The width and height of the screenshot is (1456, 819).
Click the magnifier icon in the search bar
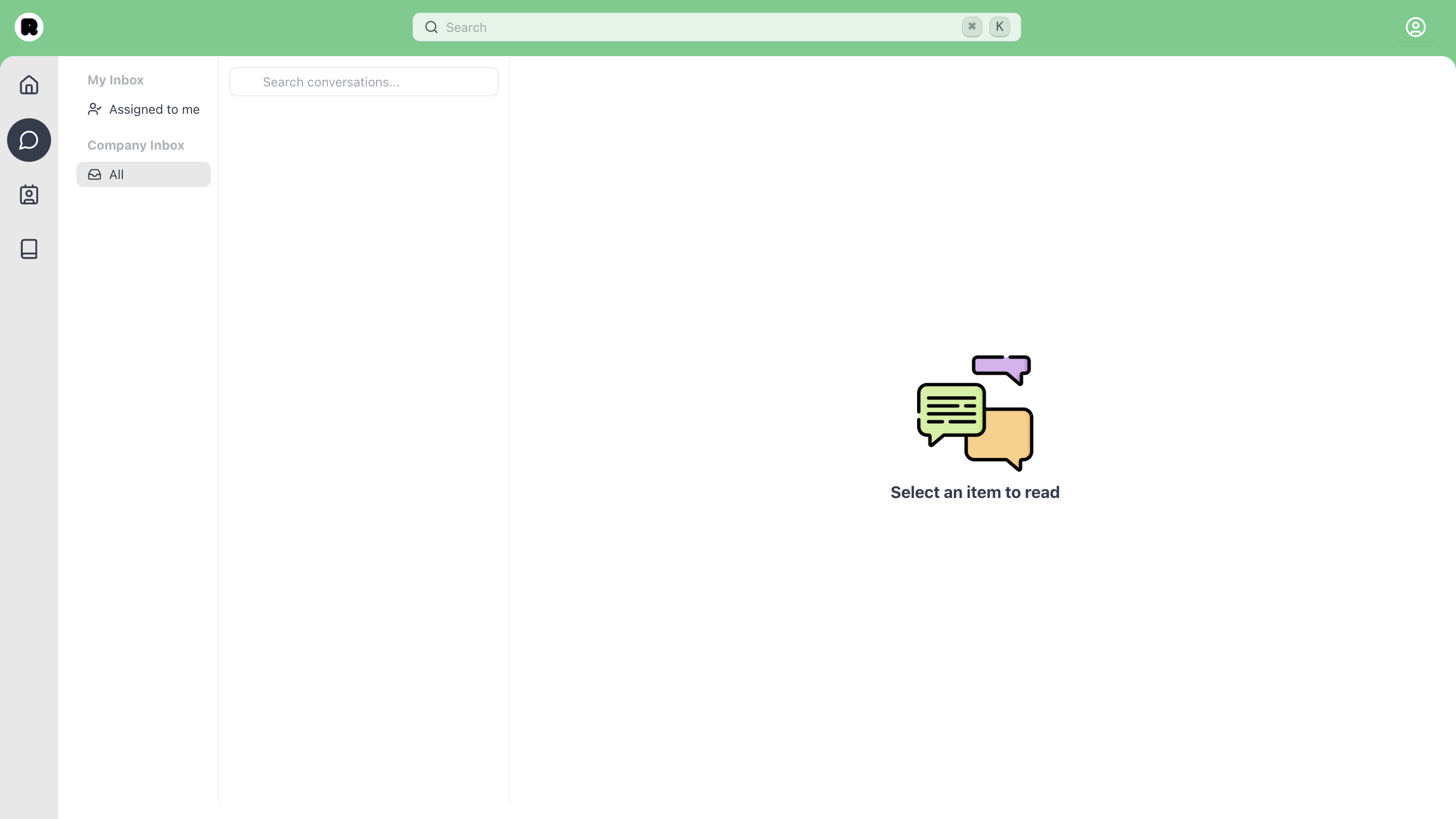pyautogui.click(x=431, y=27)
